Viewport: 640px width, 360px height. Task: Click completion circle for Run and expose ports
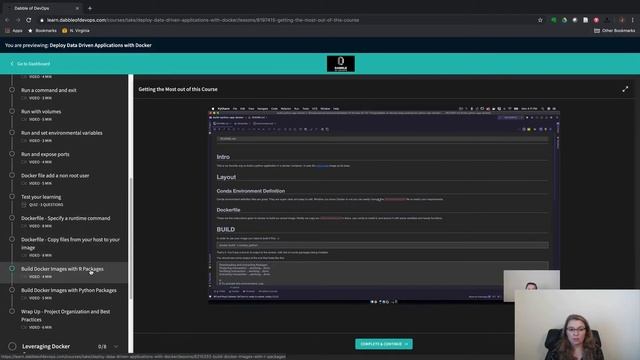12,154
